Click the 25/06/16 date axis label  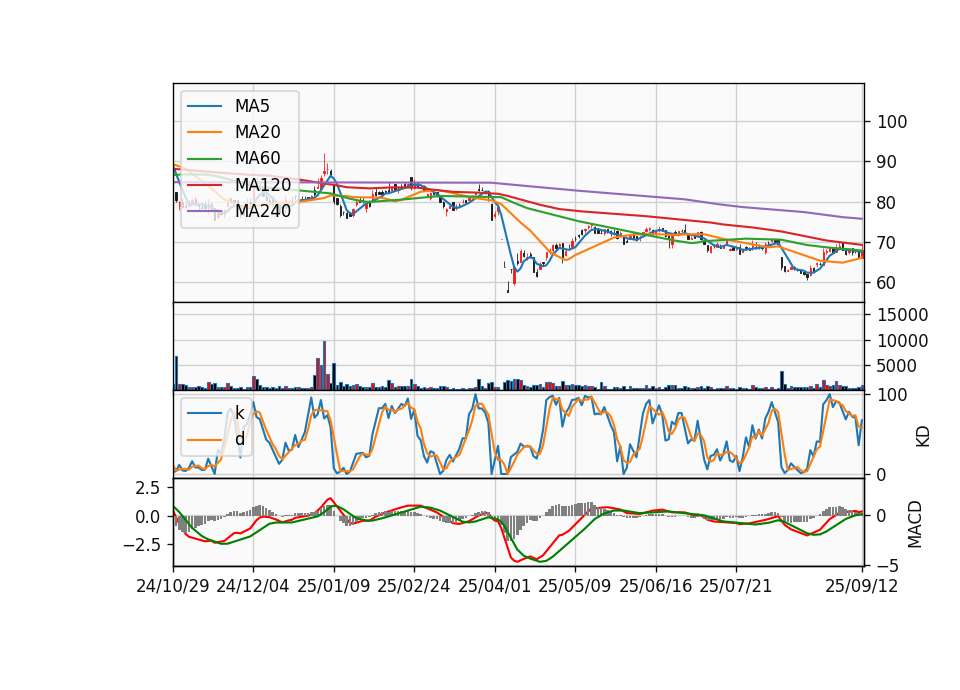pyautogui.click(x=656, y=586)
